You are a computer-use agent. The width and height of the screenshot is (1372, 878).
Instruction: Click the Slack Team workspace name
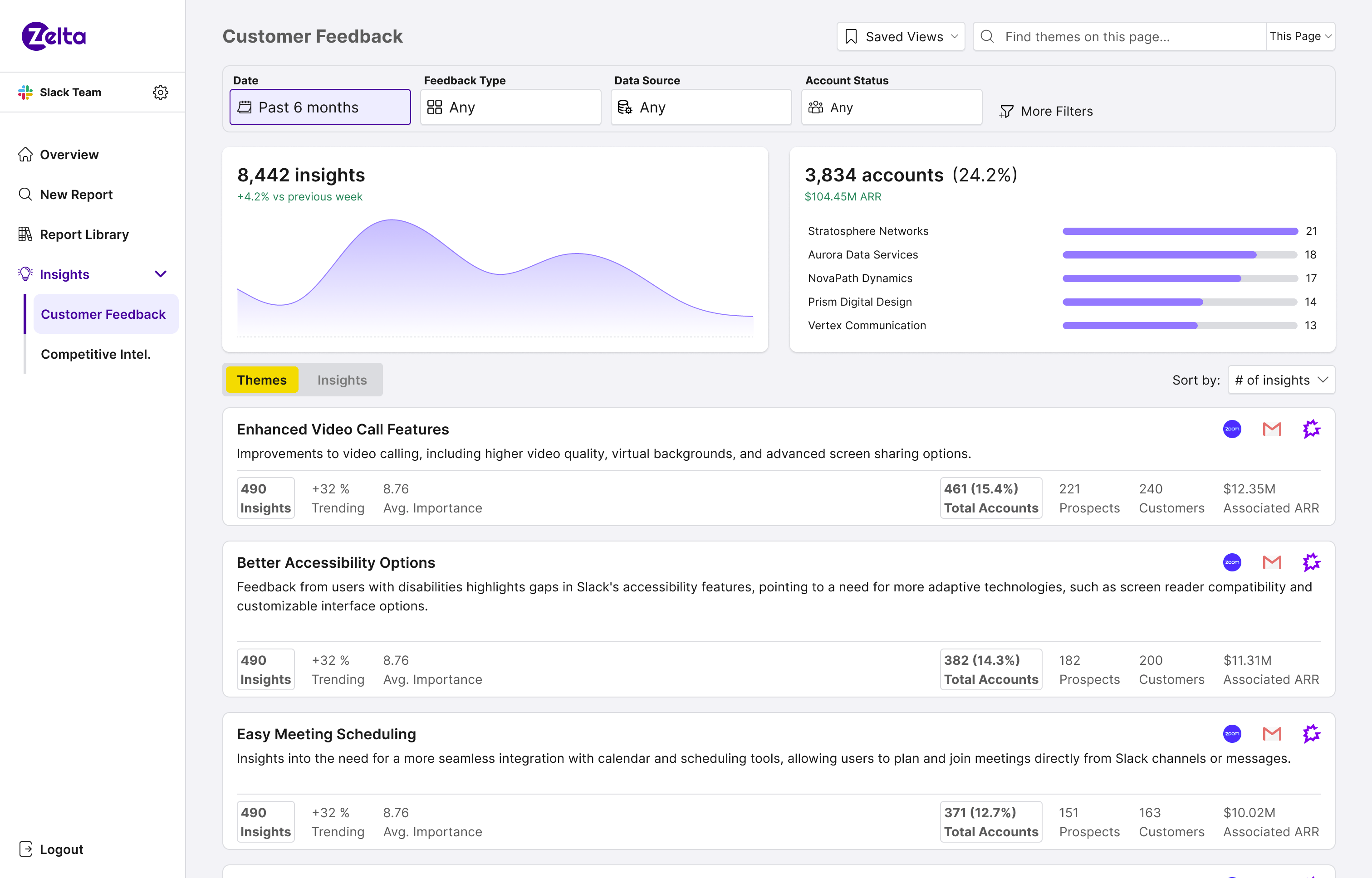[71, 93]
